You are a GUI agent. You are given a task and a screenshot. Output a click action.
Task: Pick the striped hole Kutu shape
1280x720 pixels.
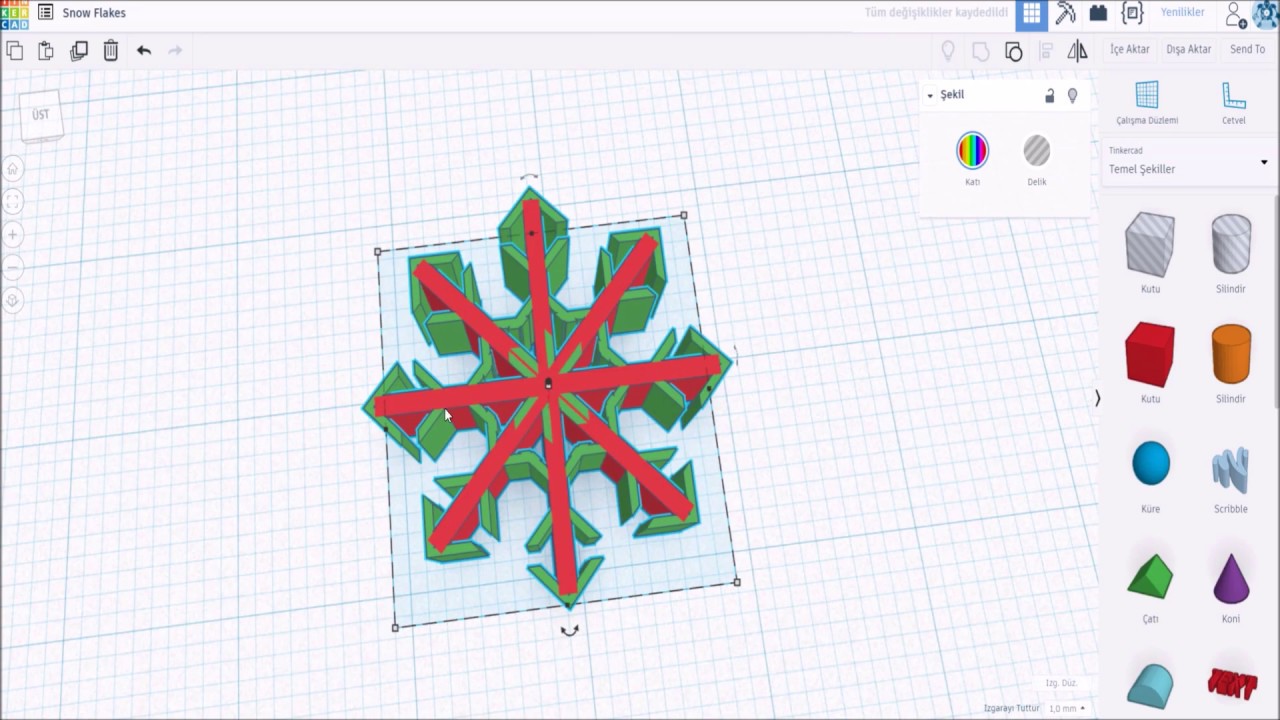[1150, 244]
